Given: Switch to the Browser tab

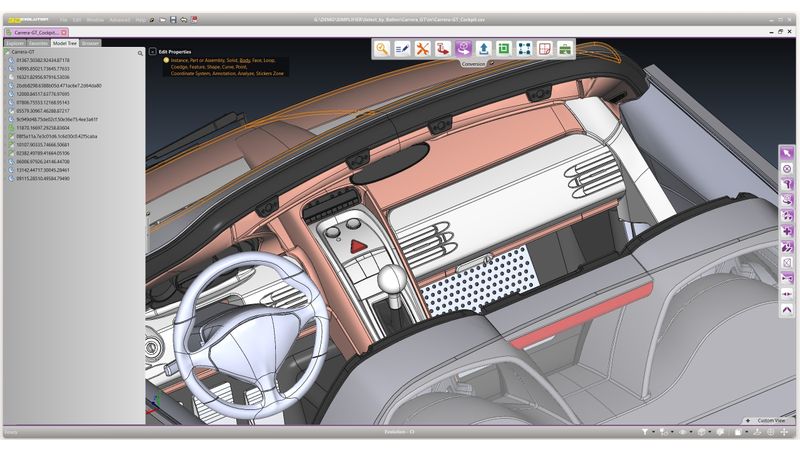Looking at the screenshot, I should coord(90,43).
